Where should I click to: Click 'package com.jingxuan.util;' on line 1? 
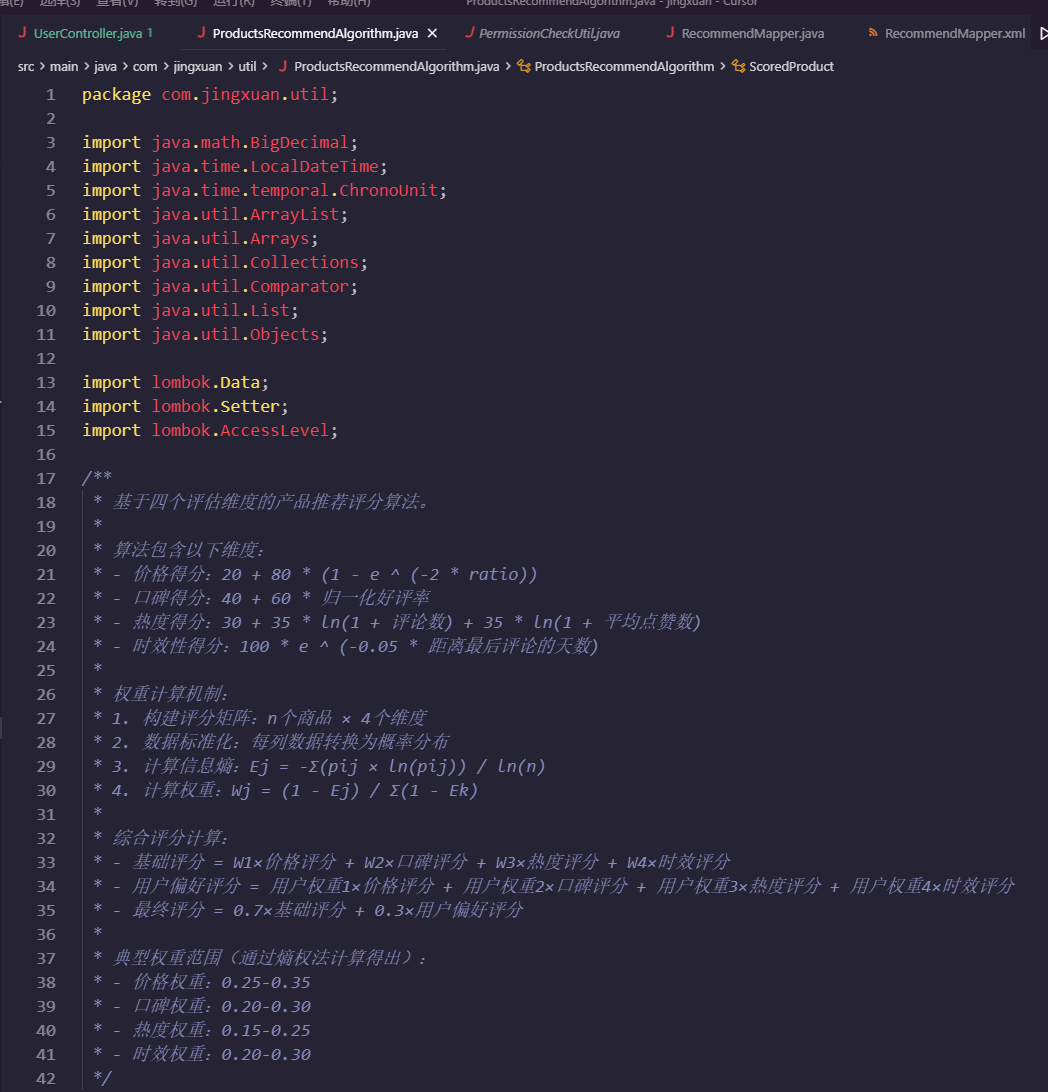(210, 95)
